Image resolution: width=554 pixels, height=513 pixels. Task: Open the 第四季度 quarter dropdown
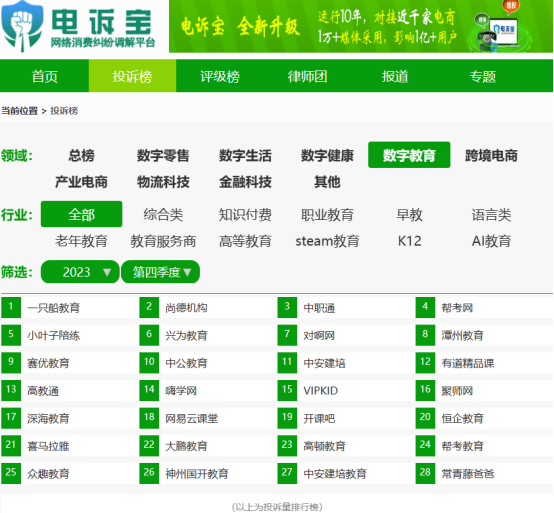pyautogui.click(x=160, y=272)
